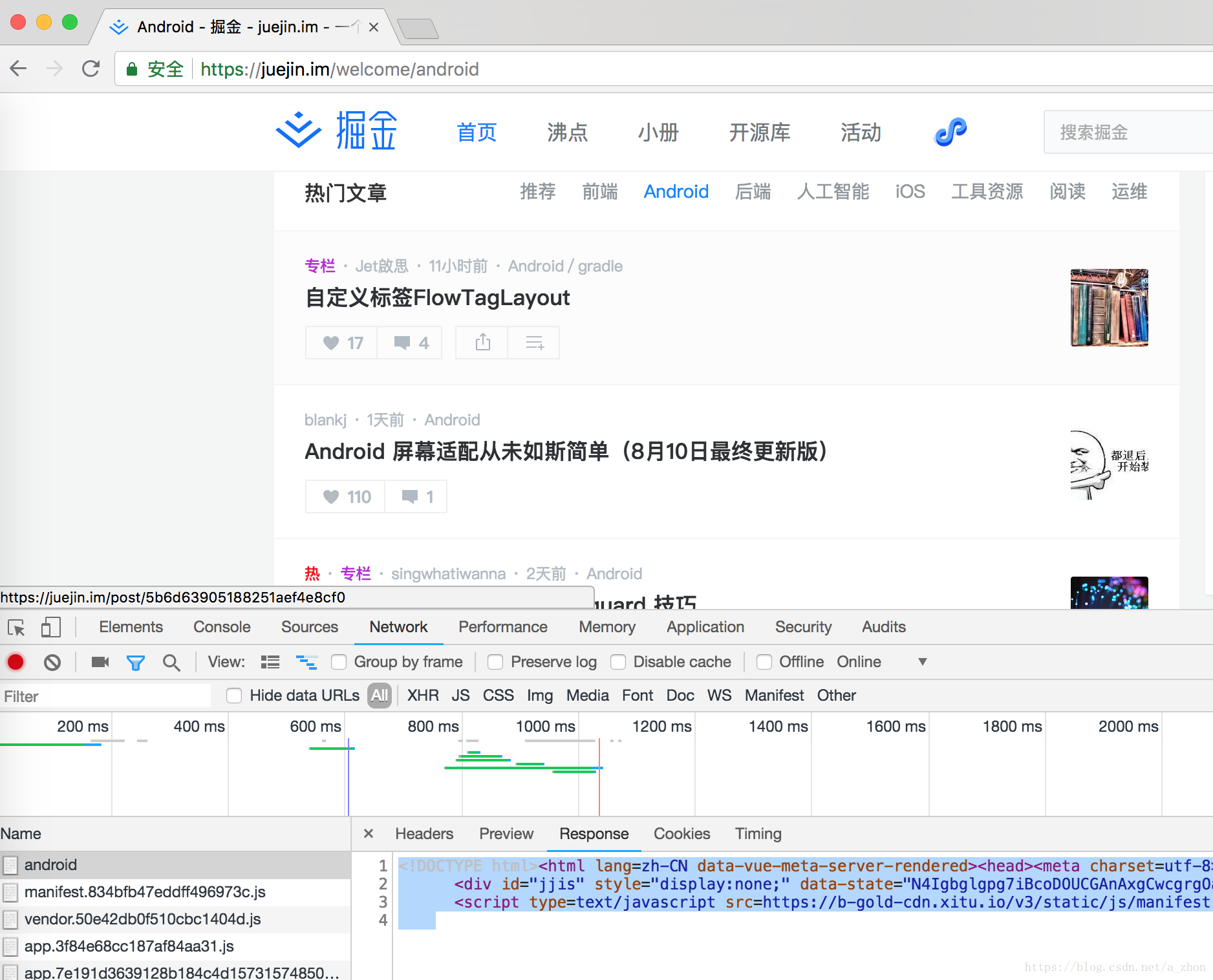Open comments on the 110-likes article
The height and width of the screenshot is (980, 1213).
coord(416,496)
